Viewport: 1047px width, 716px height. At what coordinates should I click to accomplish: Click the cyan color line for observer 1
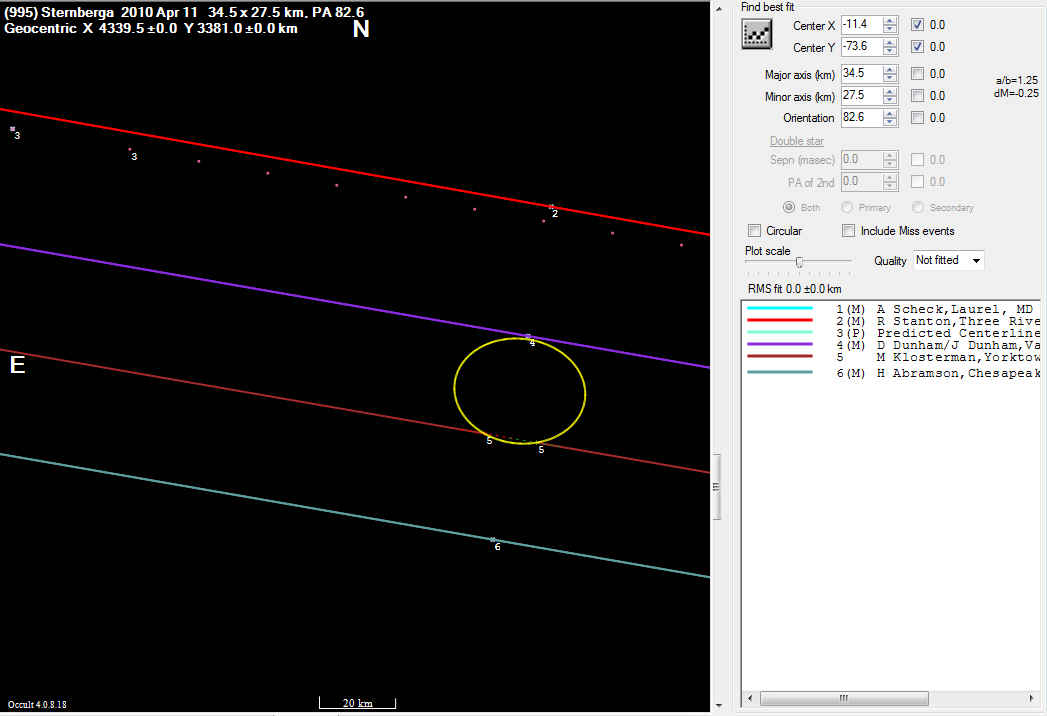[779, 308]
